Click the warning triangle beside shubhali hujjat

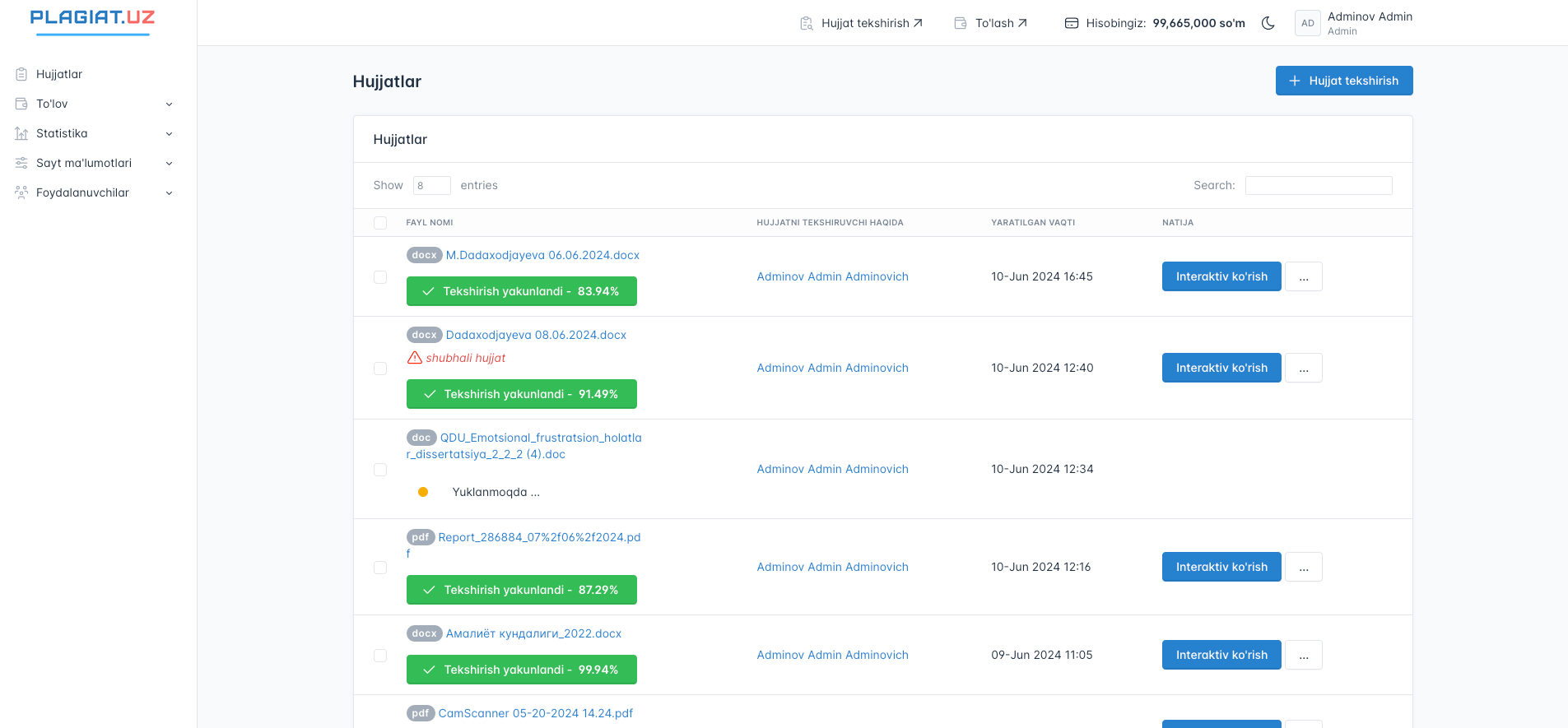tap(415, 358)
